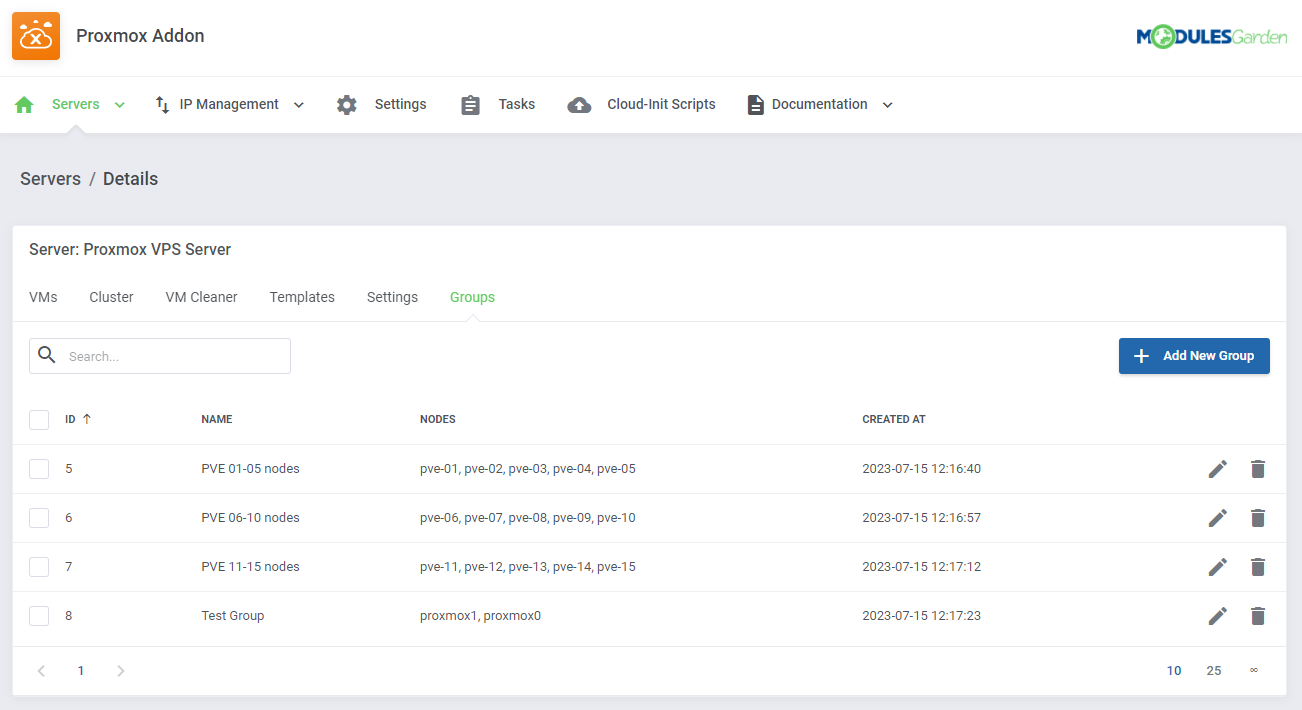
Task: Expand the Servers dropdown chevron
Action: [x=120, y=105]
